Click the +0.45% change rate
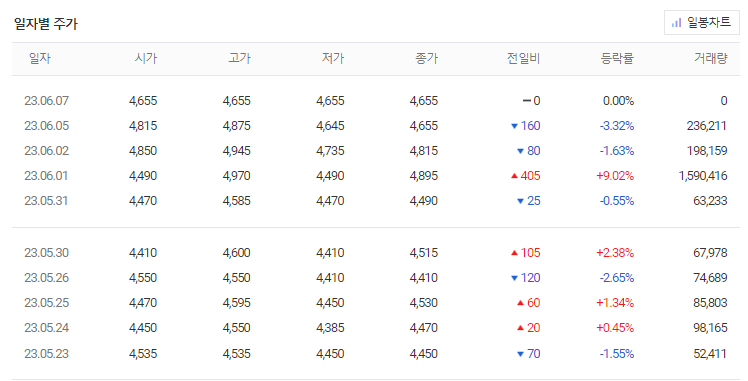 coord(615,328)
